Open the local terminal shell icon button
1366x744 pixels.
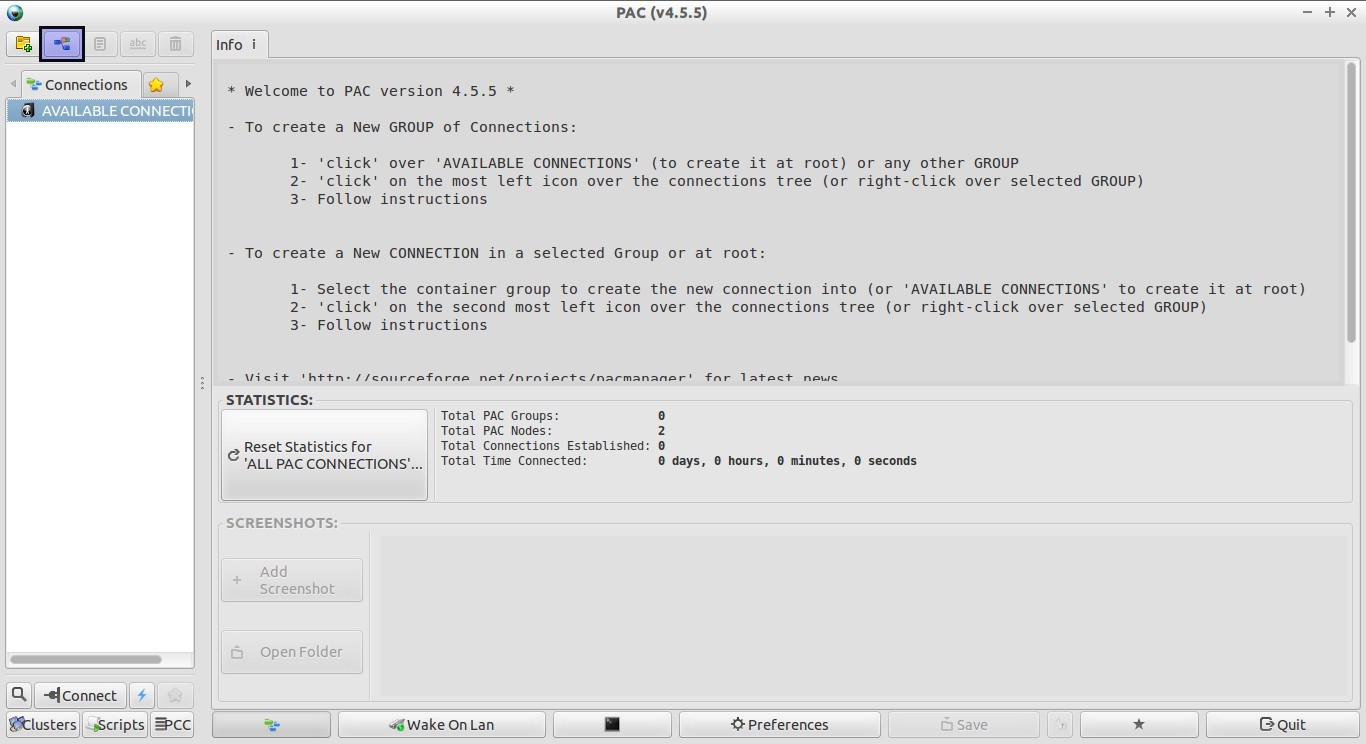(x=612, y=725)
